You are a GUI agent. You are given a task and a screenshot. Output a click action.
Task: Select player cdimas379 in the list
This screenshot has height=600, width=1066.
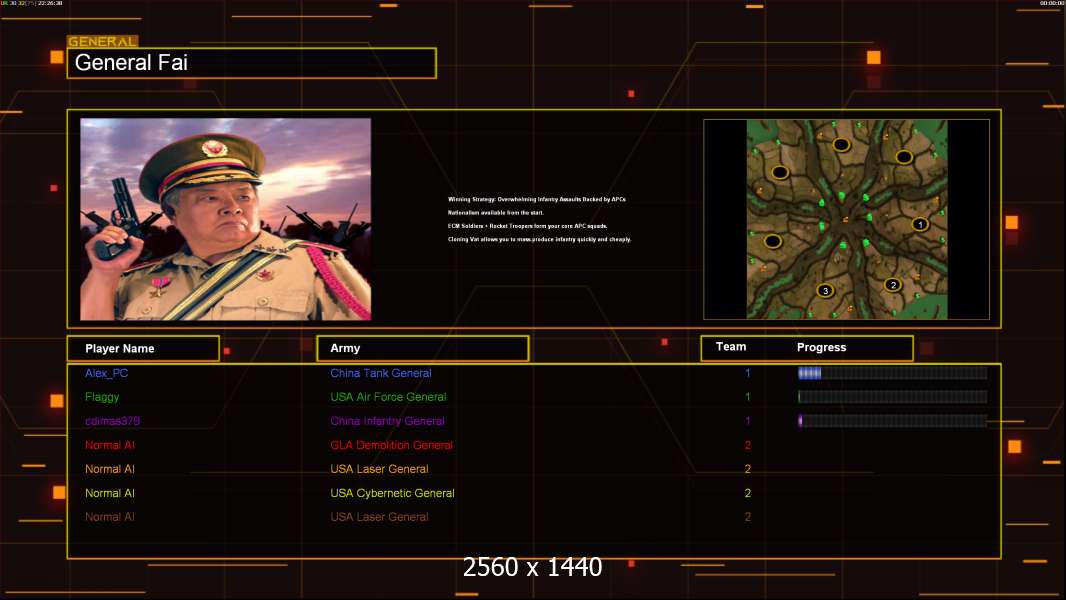coord(112,421)
